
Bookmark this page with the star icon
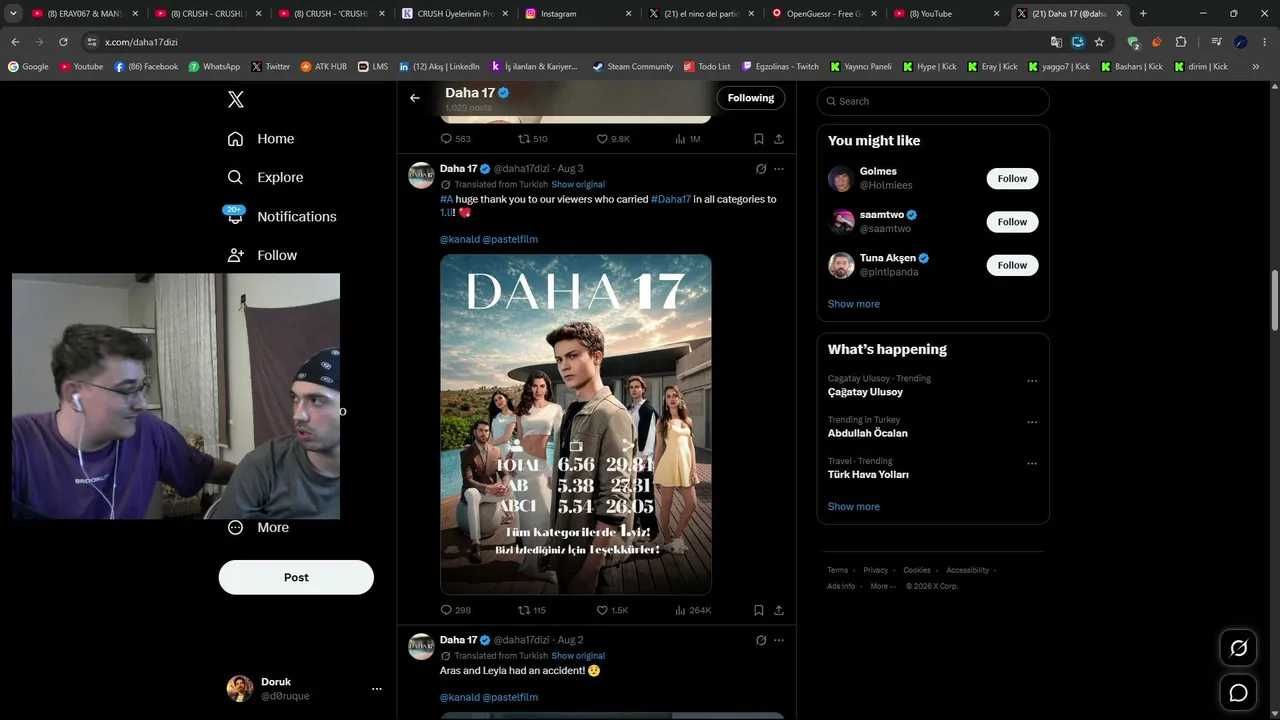click(x=1099, y=42)
